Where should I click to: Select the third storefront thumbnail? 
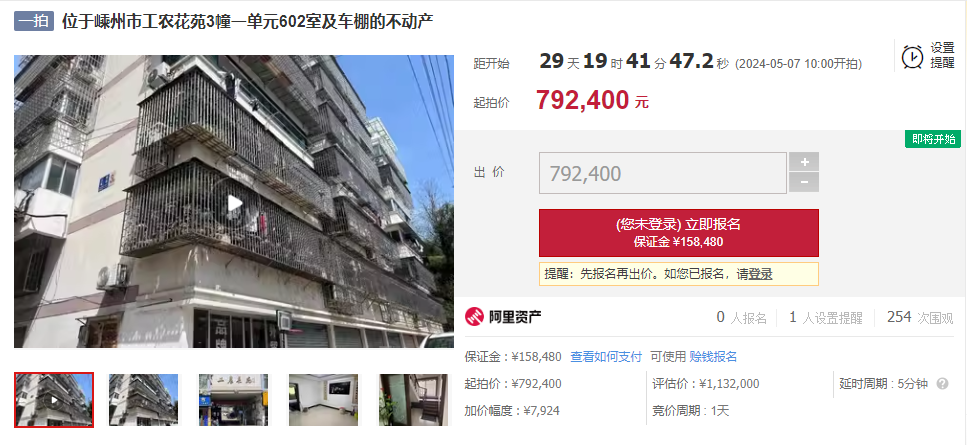point(234,399)
